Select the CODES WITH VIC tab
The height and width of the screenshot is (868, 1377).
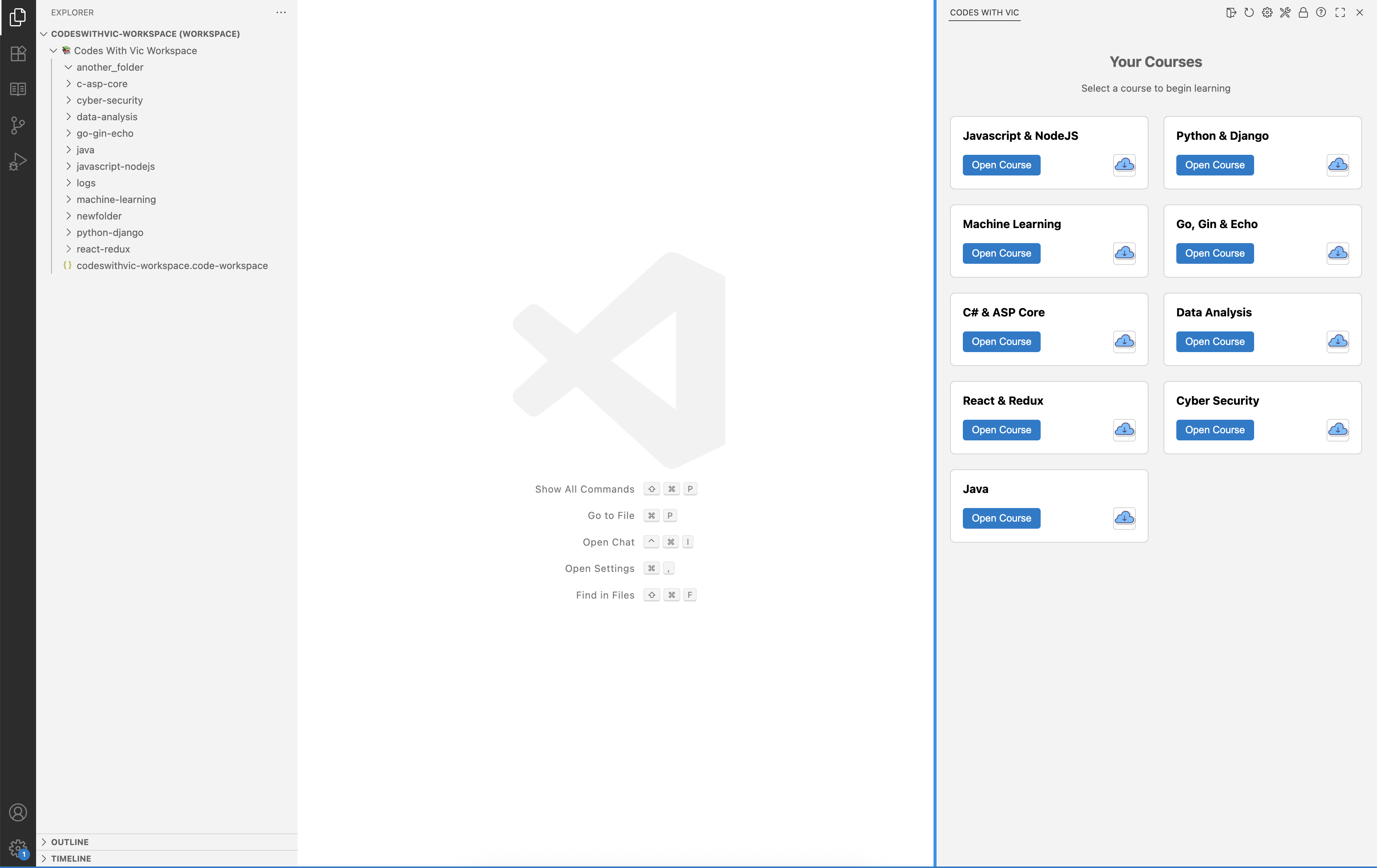pos(984,12)
